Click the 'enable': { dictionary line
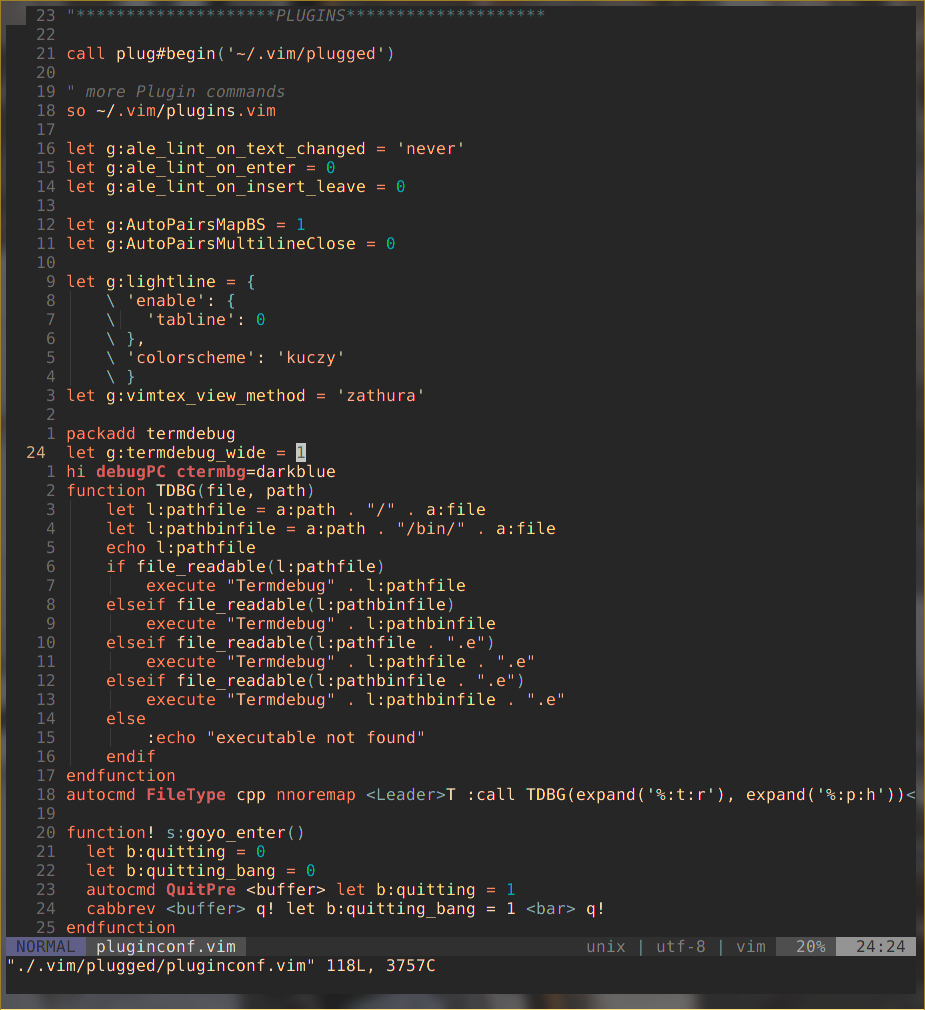This screenshot has width=925, height=1010. tap(171, 301)
